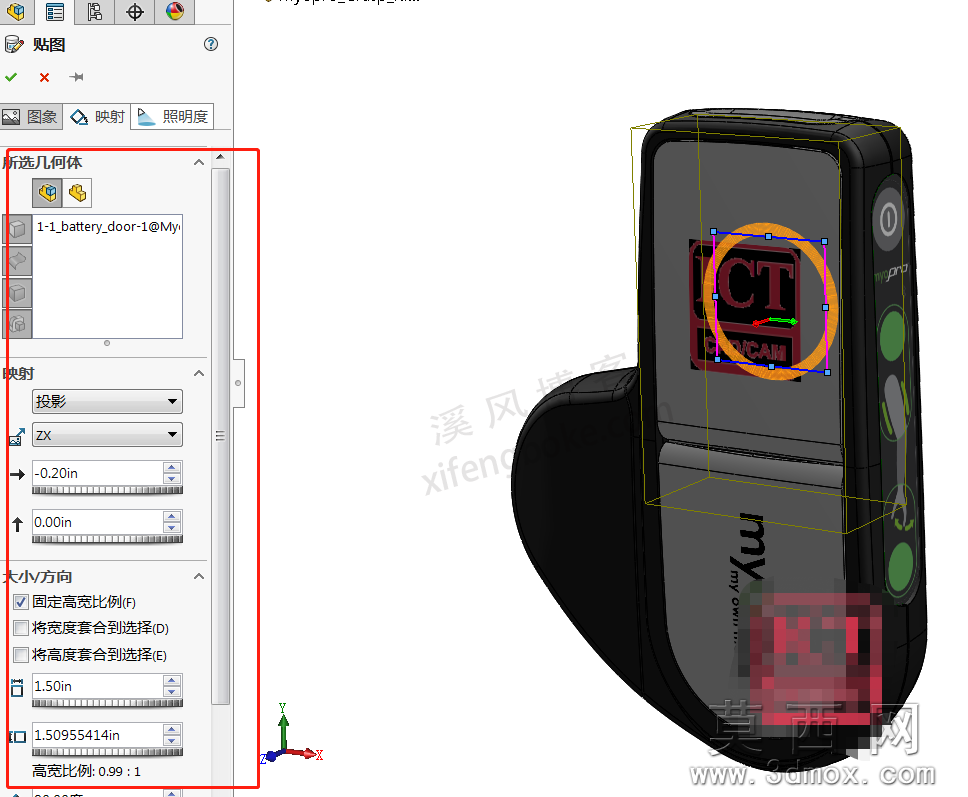Increase the height 1.50955414in value
This screenshot has height=797, width=968.
click(x=172, y=729)
